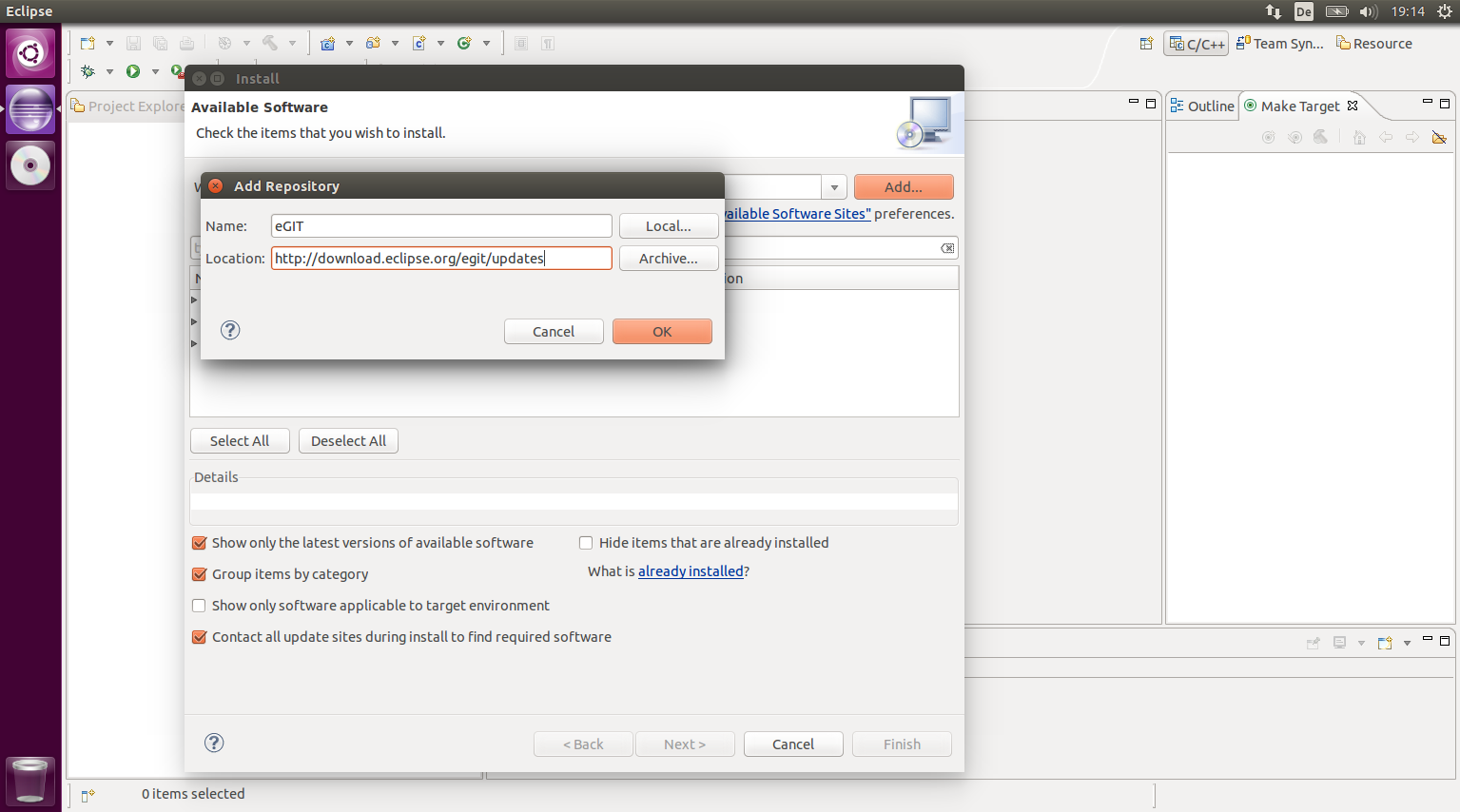Viewport: 1460px width, 812px height.
Task: Open the Available Software Sites link
Action: click(x=798, y=214)
